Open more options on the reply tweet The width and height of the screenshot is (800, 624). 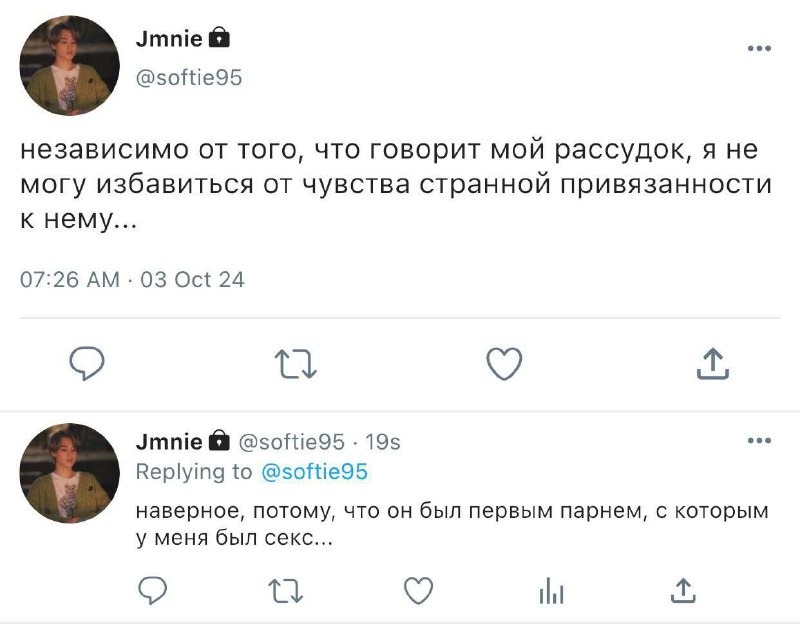tap(759, 440)
